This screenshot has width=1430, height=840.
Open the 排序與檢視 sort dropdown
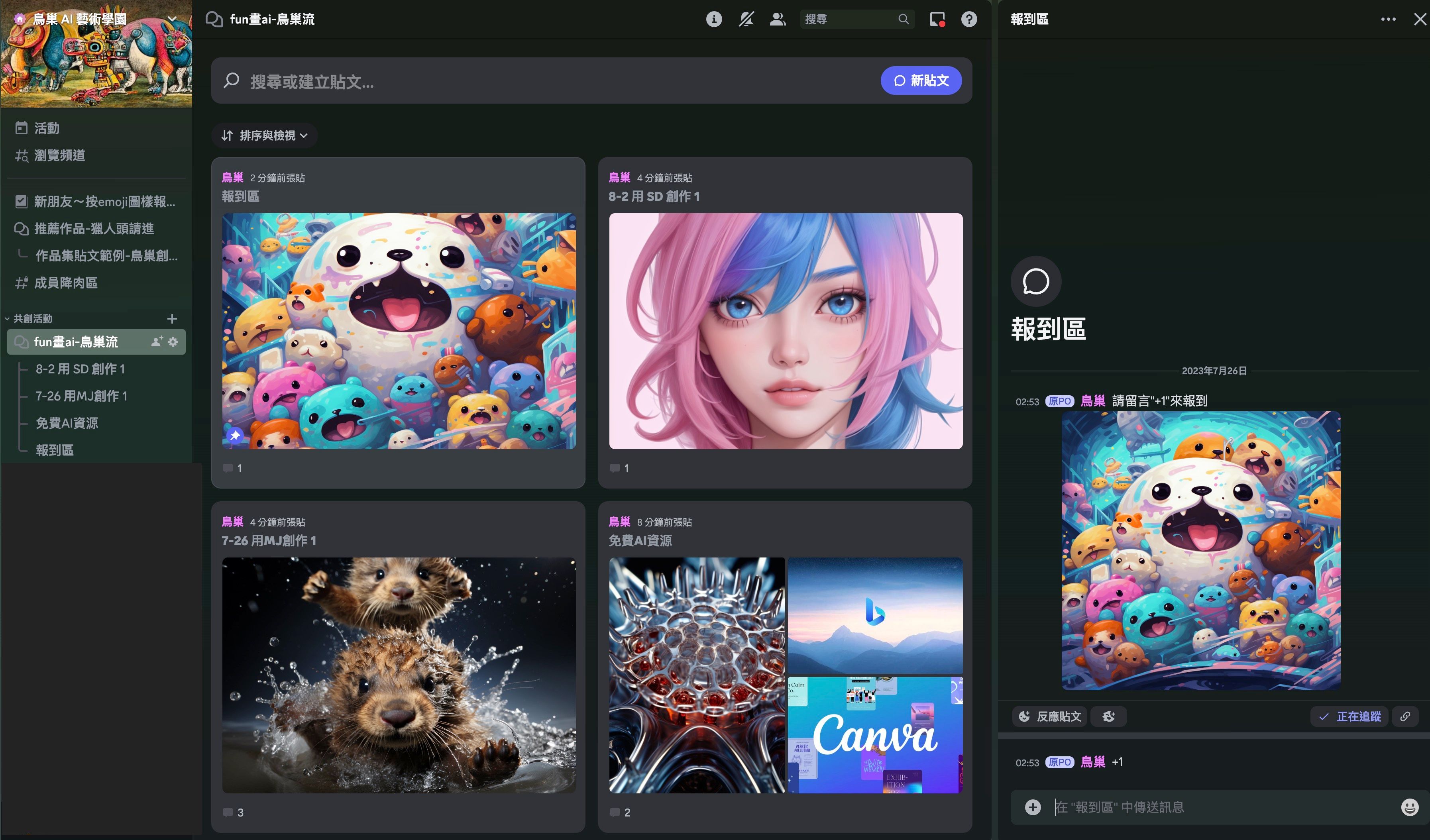click(264, 135)
